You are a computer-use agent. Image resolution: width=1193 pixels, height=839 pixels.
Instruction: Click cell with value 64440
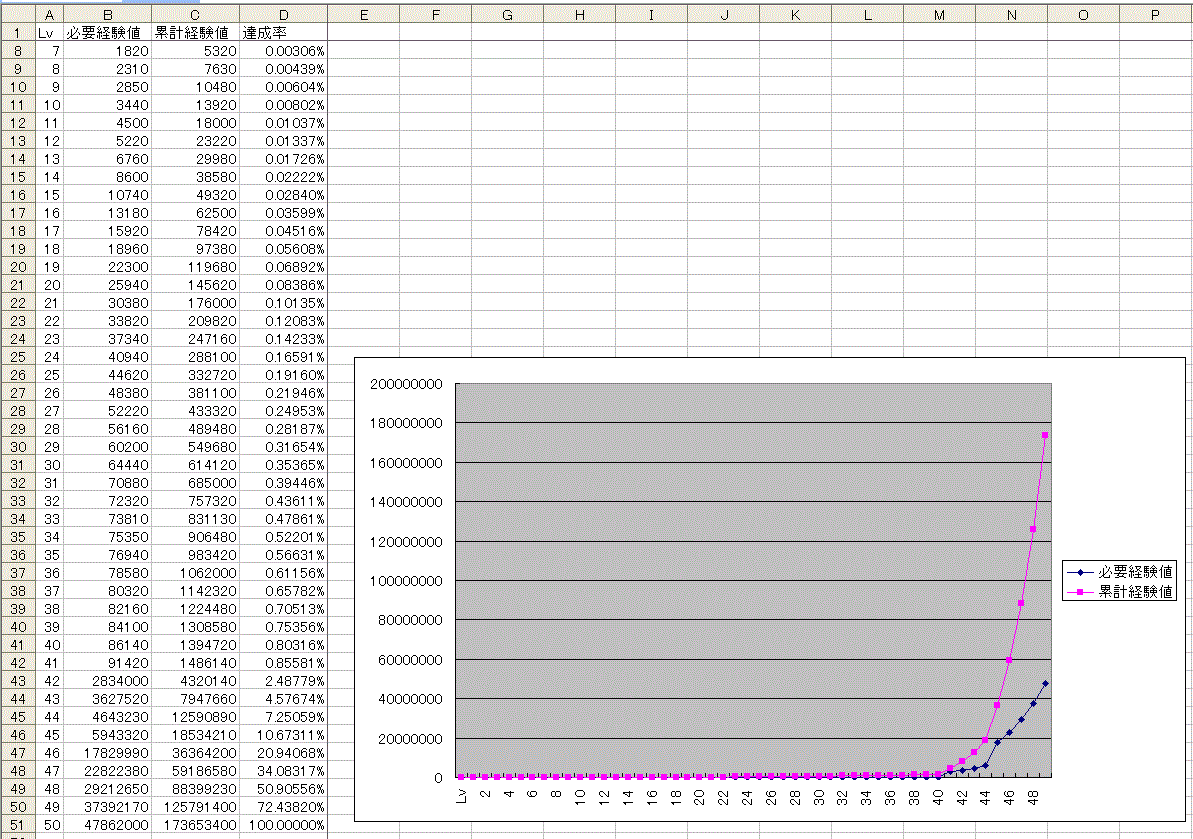pyautogui.click(x=107, y=465)
